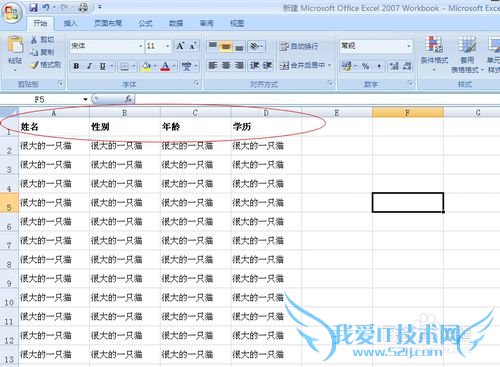Cut selection using 剪切
500x367 pixels.
click(x=42, y=40)
